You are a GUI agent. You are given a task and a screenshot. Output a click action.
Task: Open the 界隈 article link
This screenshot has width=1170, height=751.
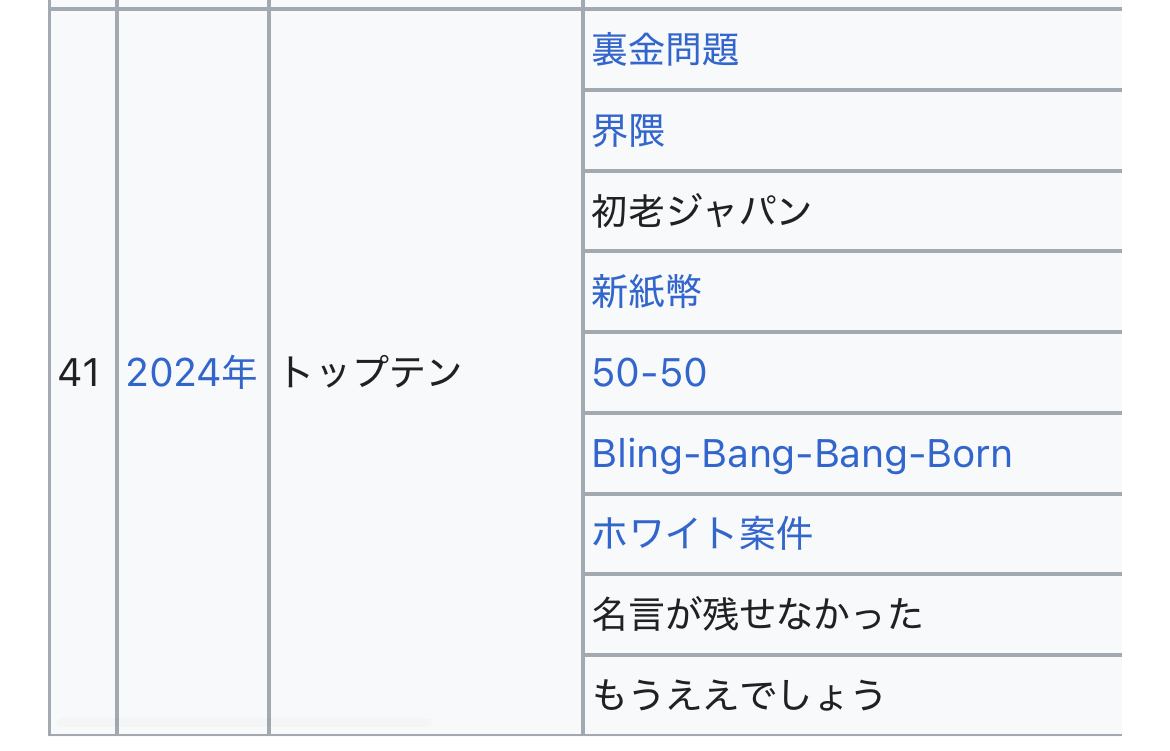(x=628, y=131)
